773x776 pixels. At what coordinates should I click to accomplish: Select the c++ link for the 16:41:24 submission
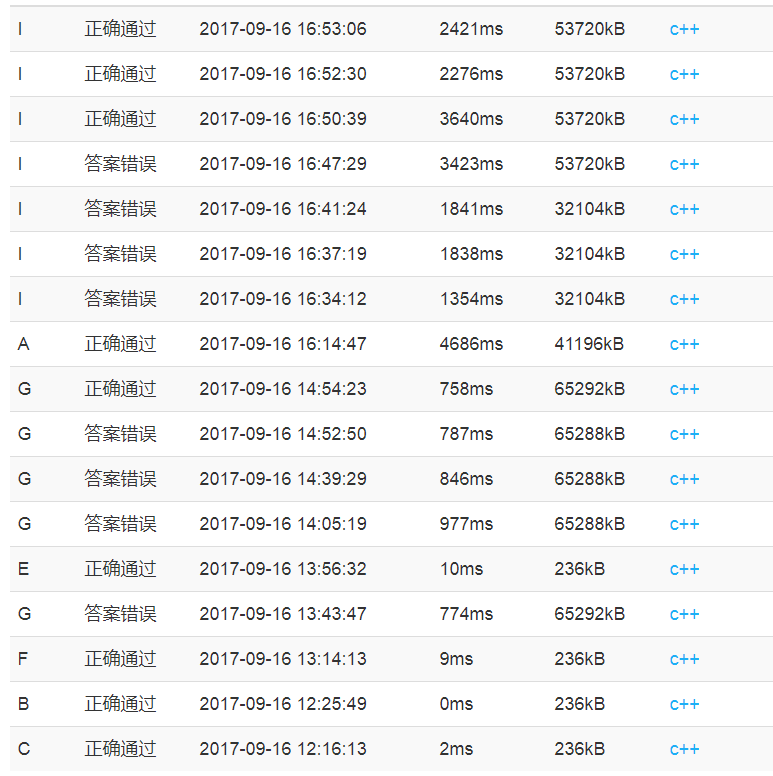pos(684,209)
